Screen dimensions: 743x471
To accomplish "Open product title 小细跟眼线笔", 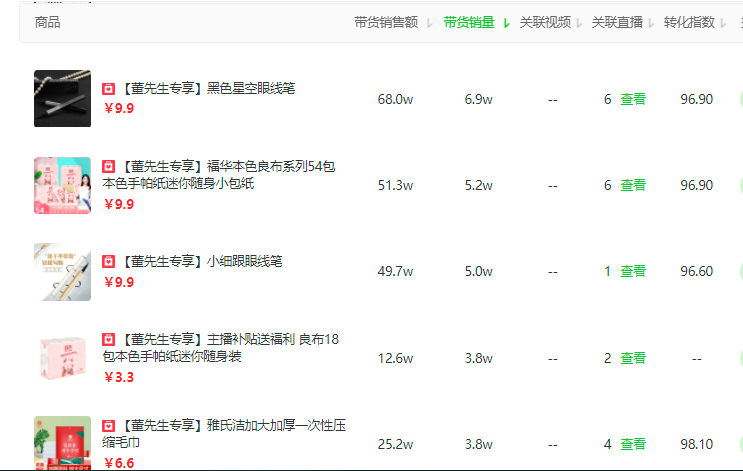I will (x=202, y=261).
